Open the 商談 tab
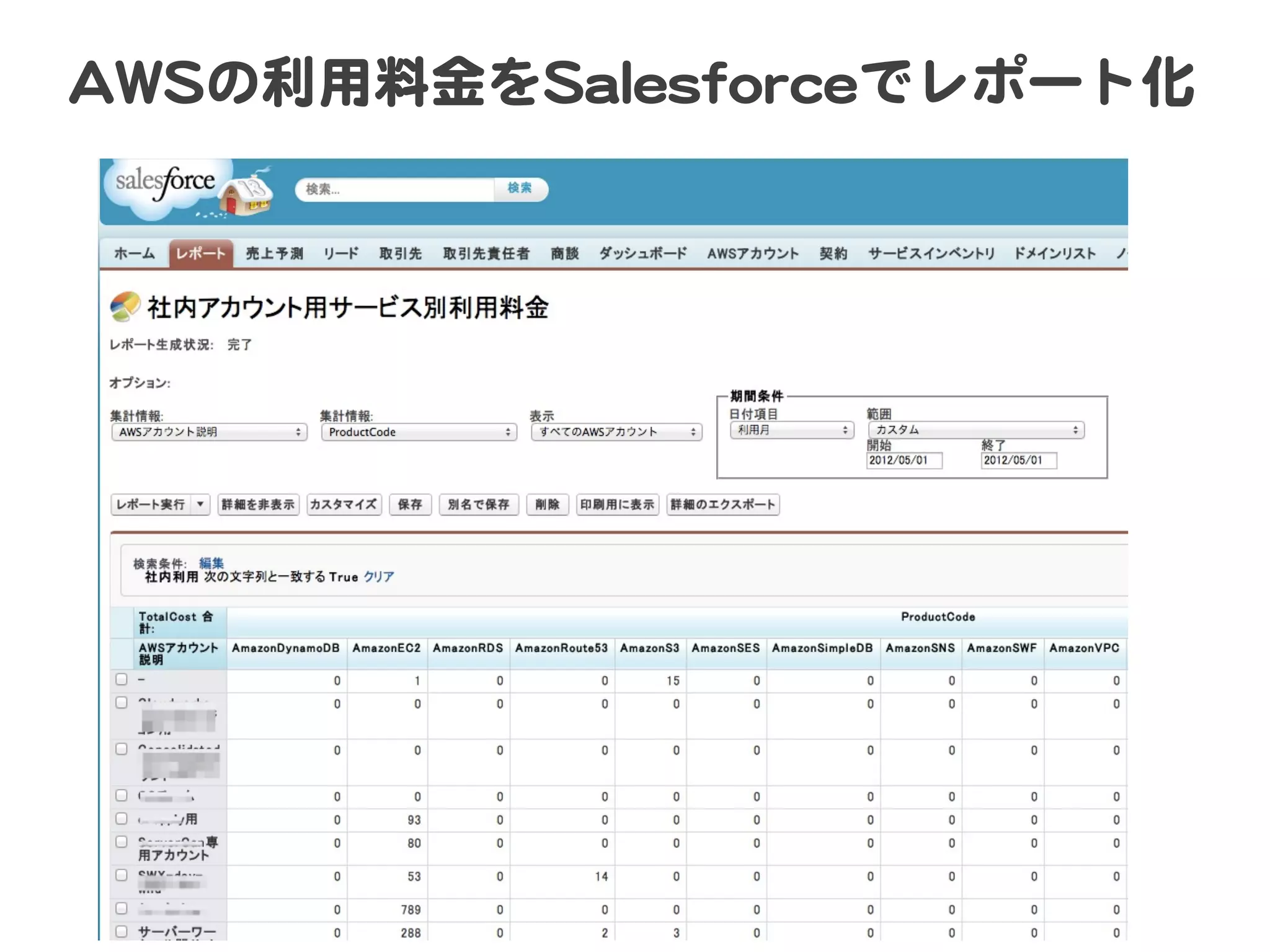This screenshot has width=1270, height=952. pos(564,253)
